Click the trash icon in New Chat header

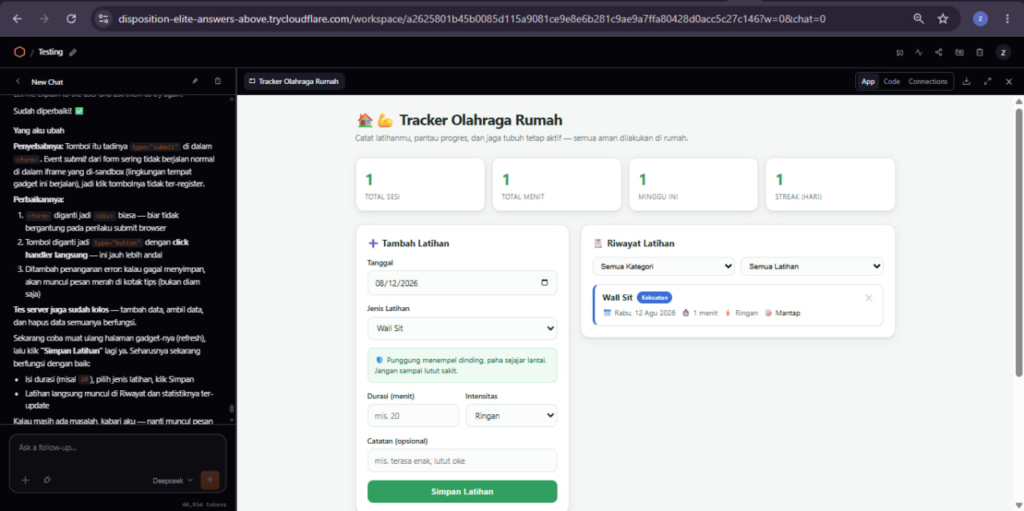tap(218, 82)
